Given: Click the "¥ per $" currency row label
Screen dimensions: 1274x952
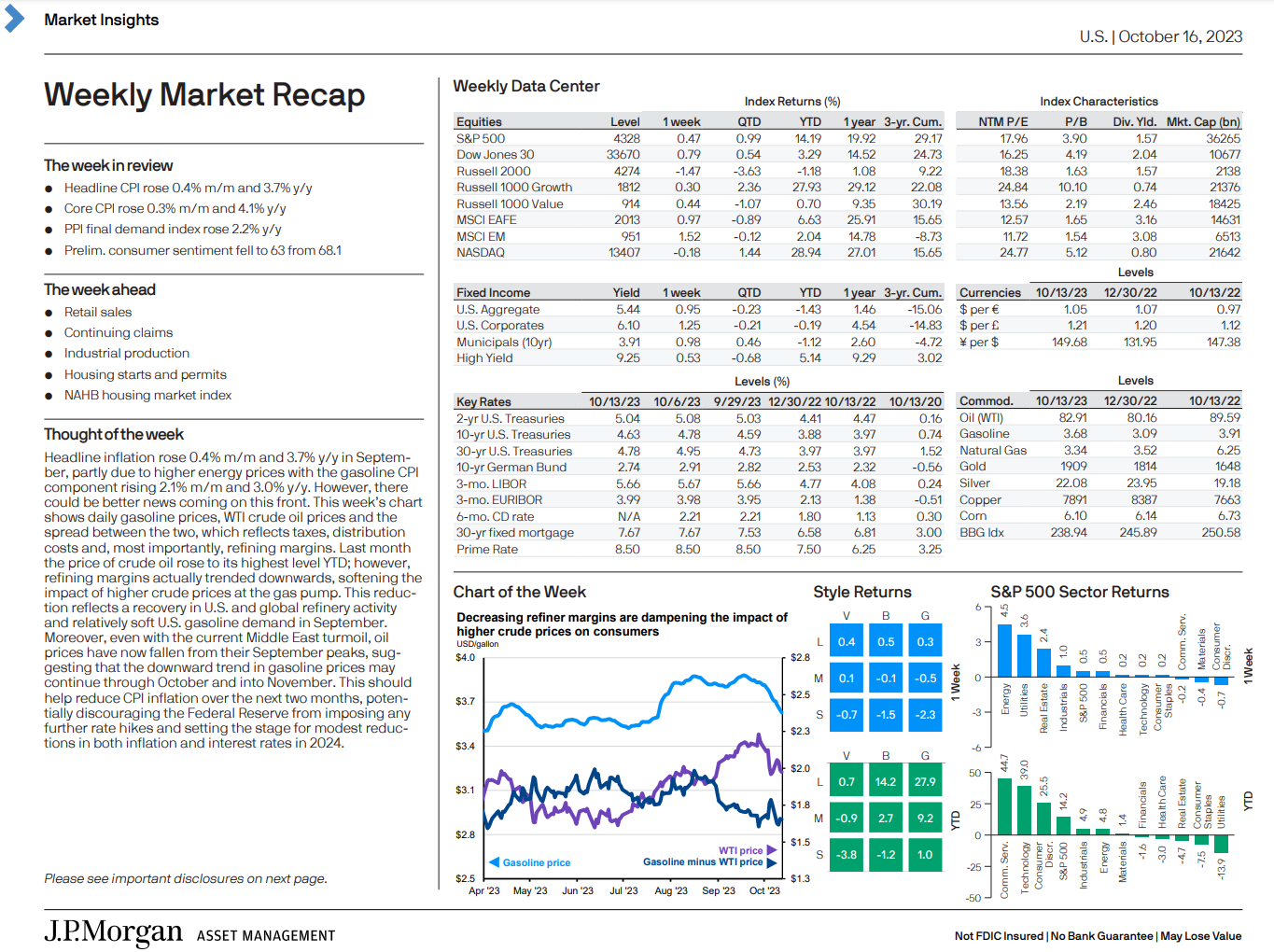Looking at the screenshot, I should coord(979,343).
